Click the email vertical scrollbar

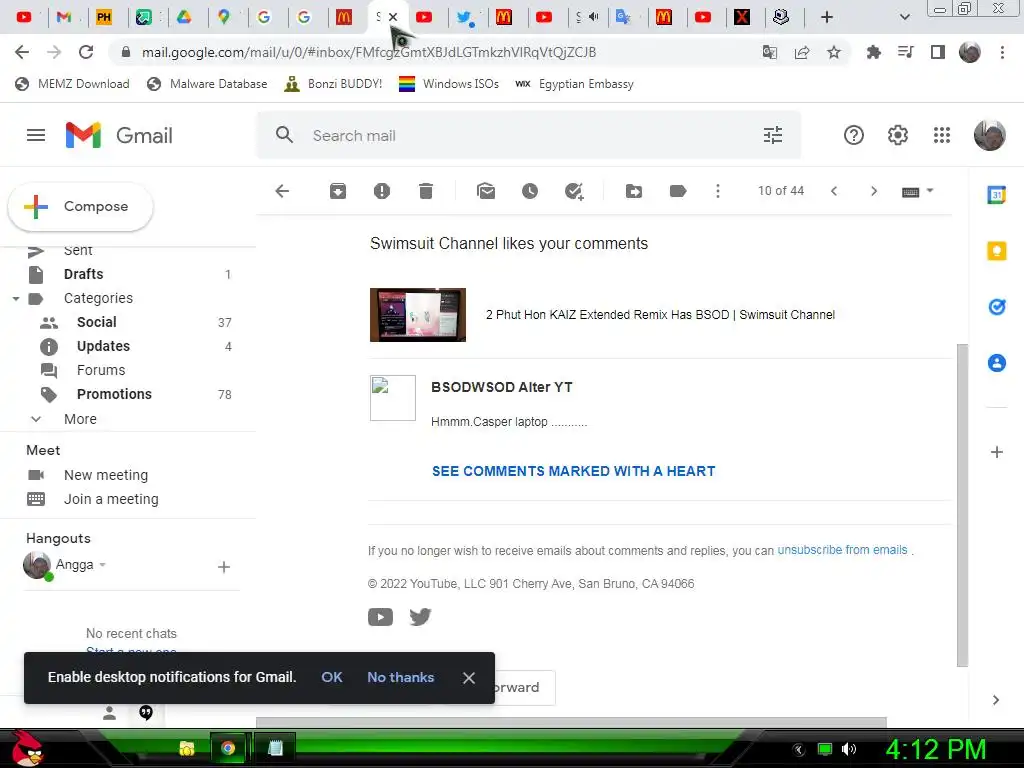pos(962,505)
